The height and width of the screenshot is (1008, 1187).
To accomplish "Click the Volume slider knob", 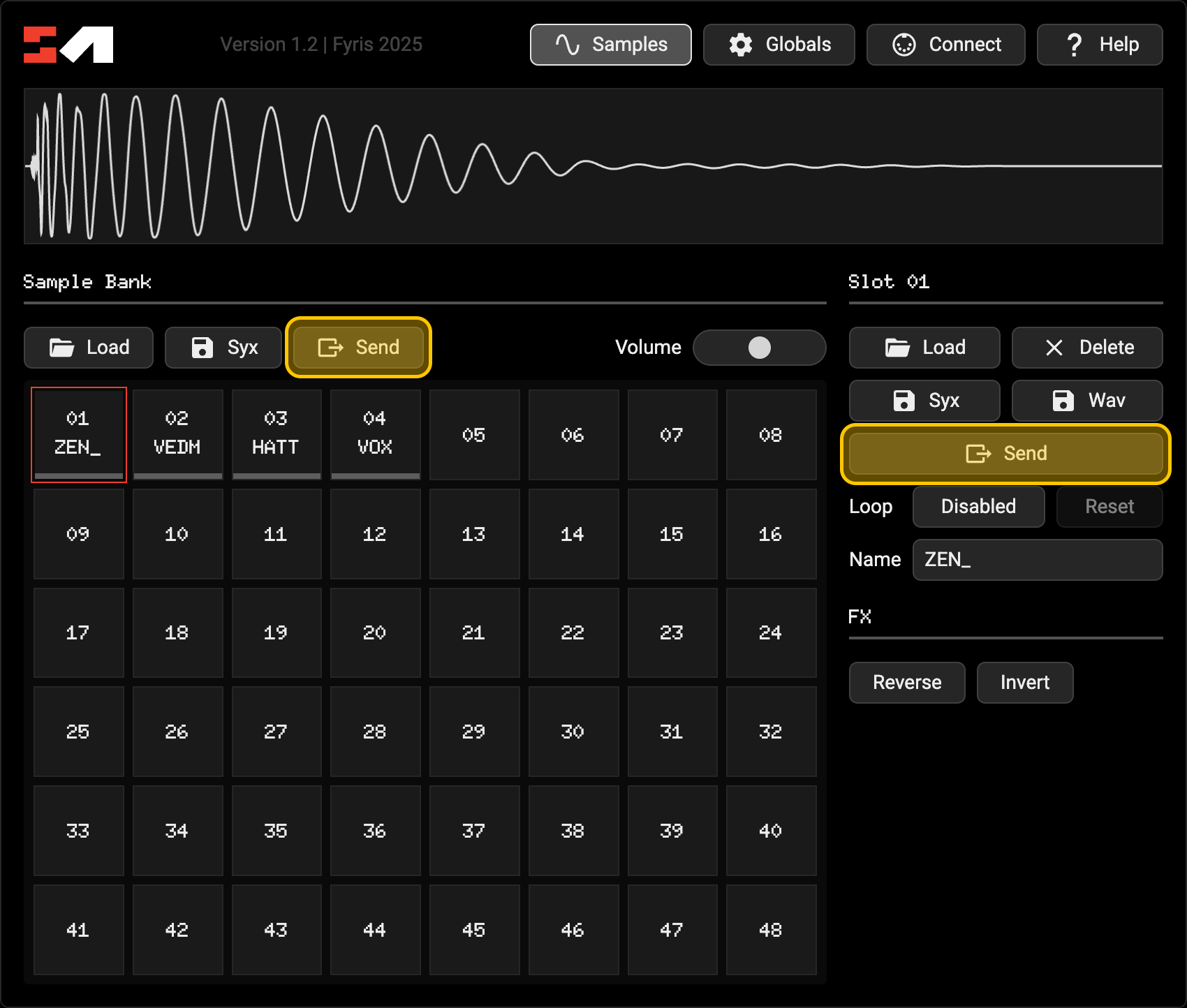I will (760, 348).
